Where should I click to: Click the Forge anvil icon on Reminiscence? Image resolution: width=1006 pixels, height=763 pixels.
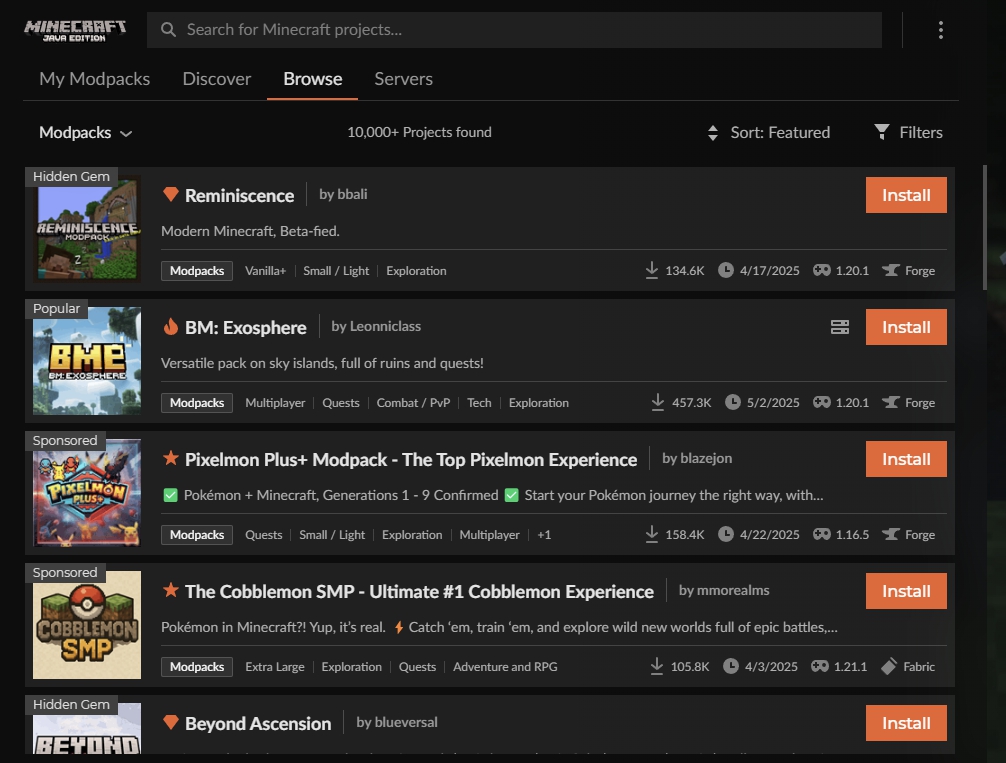point(891,270)
